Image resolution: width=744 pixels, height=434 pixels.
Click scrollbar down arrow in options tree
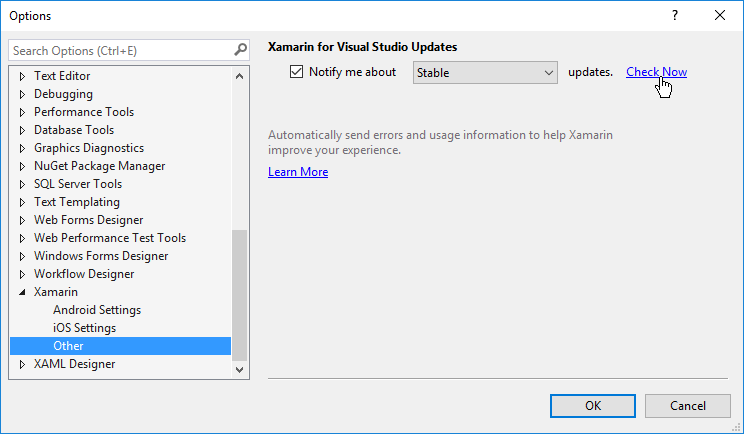[240, 369]
